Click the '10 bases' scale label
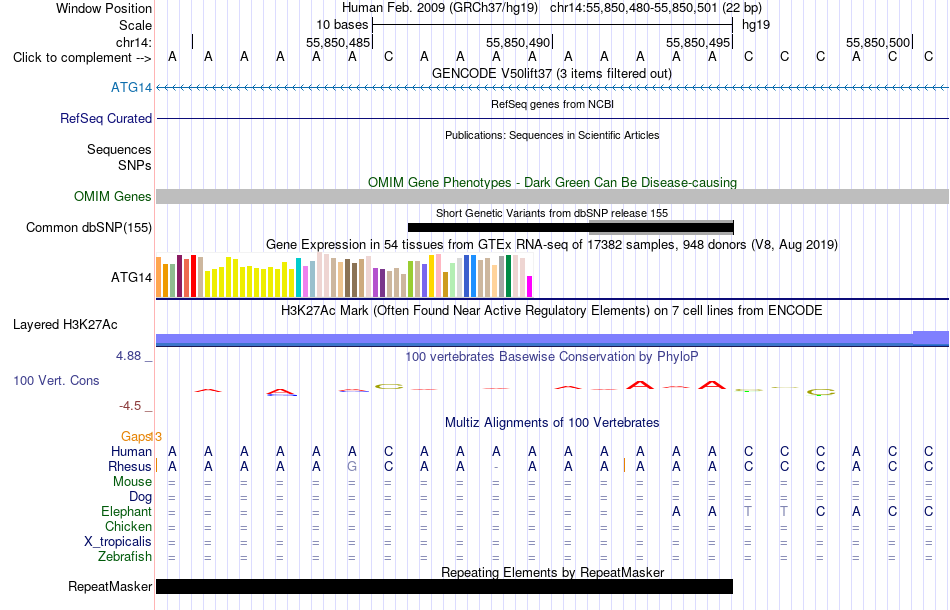 (x=342, y=25)
